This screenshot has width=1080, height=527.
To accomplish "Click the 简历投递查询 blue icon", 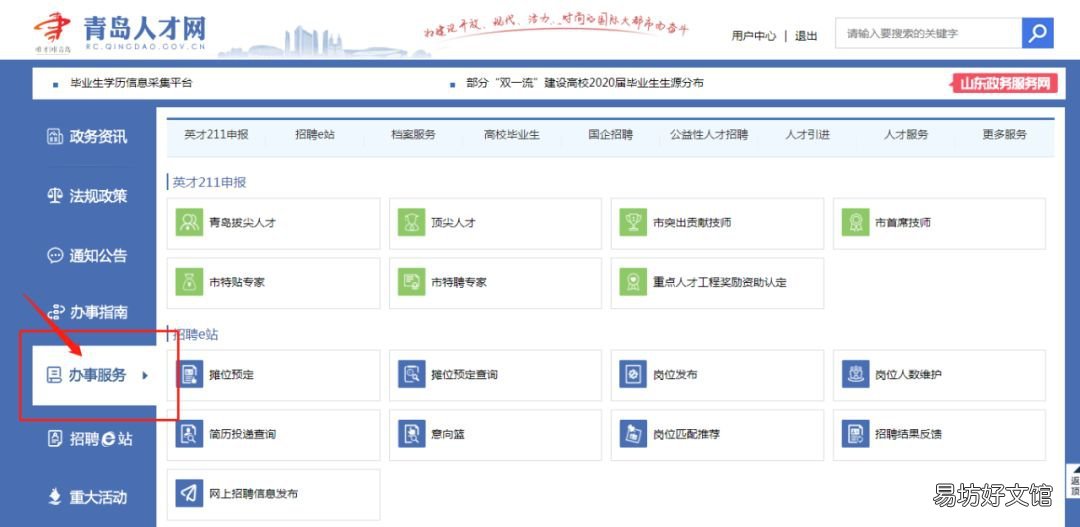I will pos(189,434).
